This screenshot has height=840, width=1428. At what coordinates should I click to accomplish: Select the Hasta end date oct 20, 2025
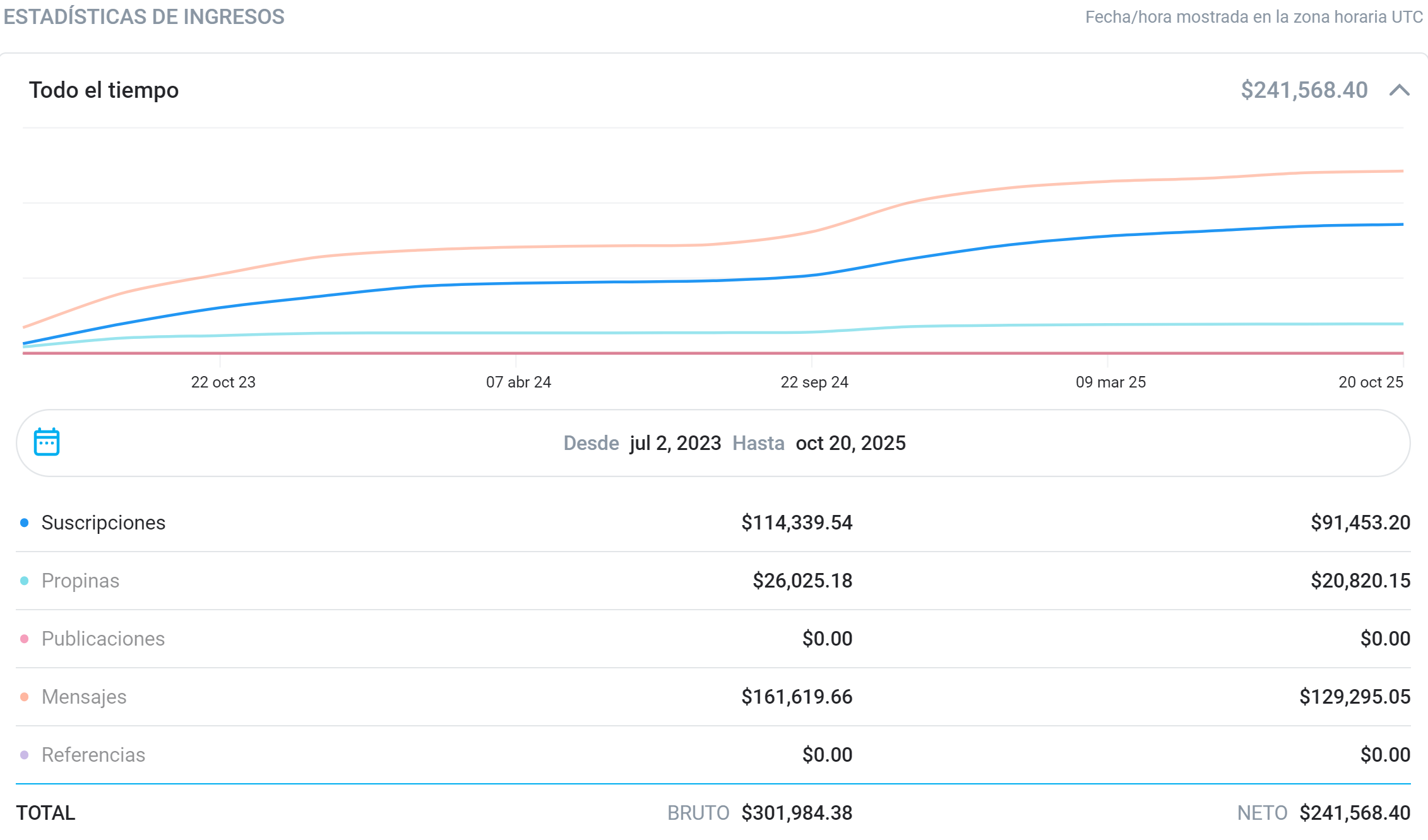coord(850,443)
